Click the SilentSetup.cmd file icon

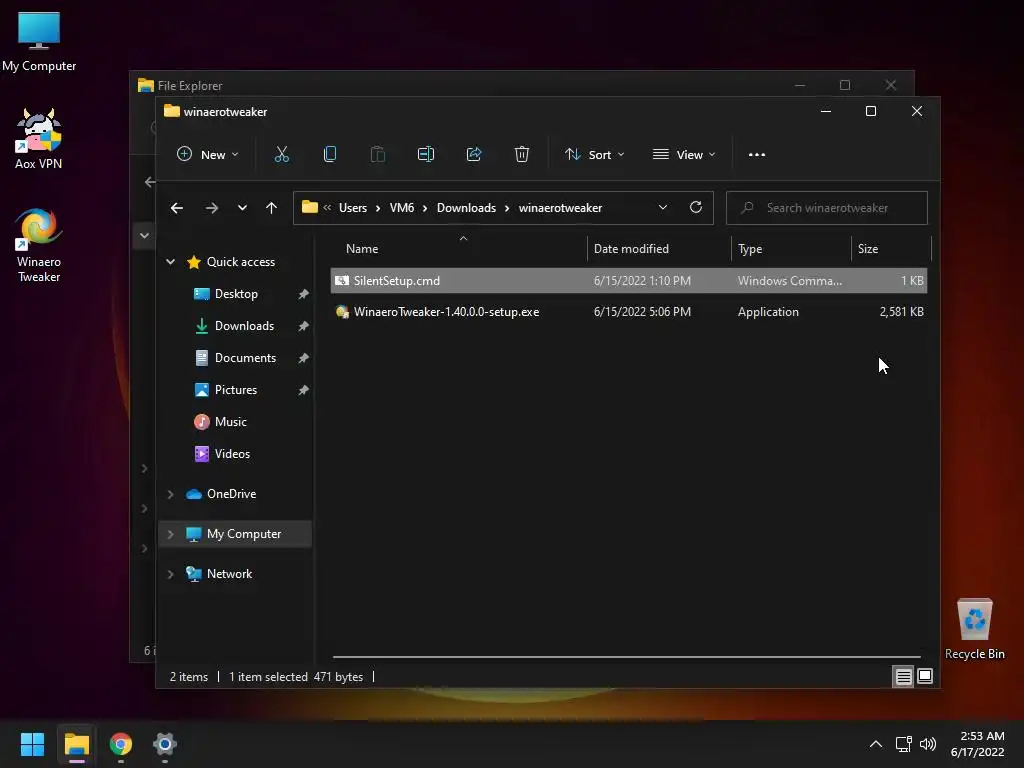tap(342, 281)
